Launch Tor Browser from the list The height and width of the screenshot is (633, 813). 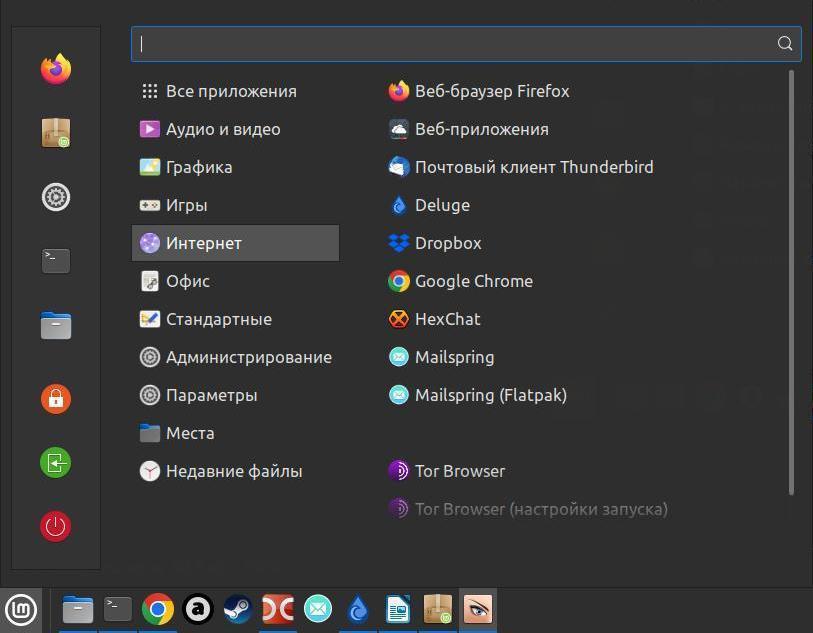coord(459,471)
